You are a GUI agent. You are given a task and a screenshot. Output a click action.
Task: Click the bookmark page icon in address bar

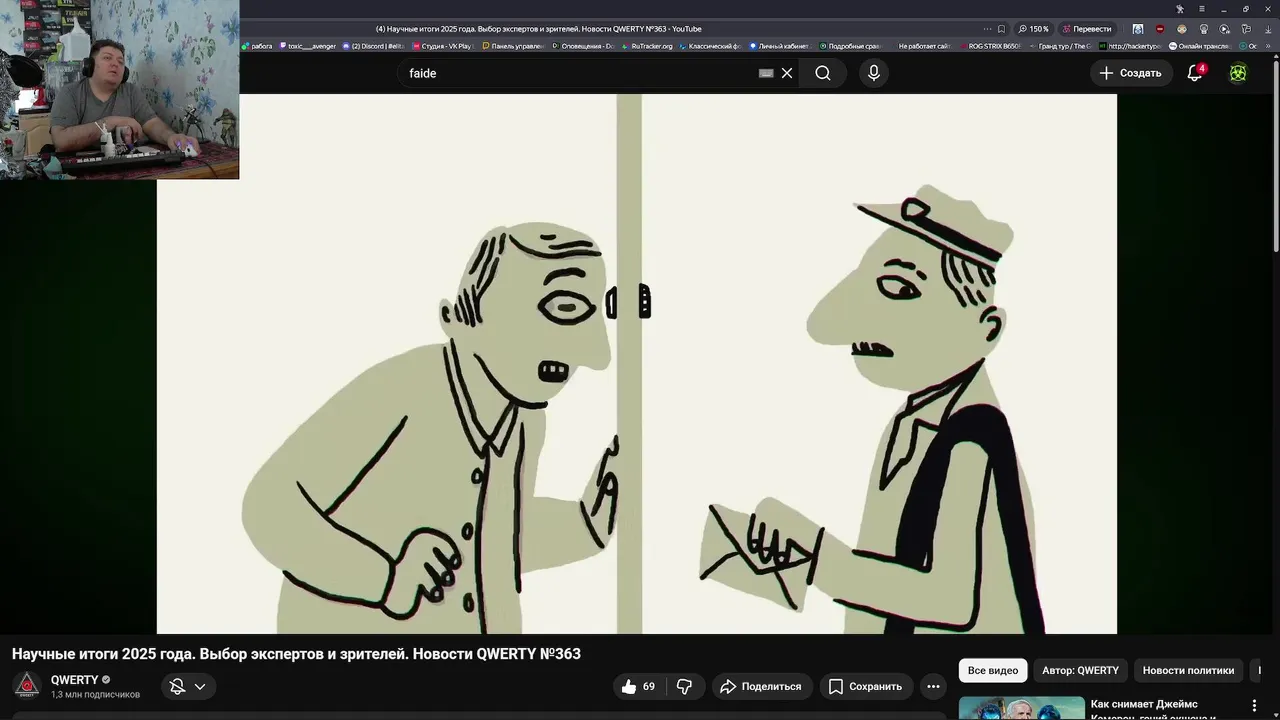coord(1001,29)
